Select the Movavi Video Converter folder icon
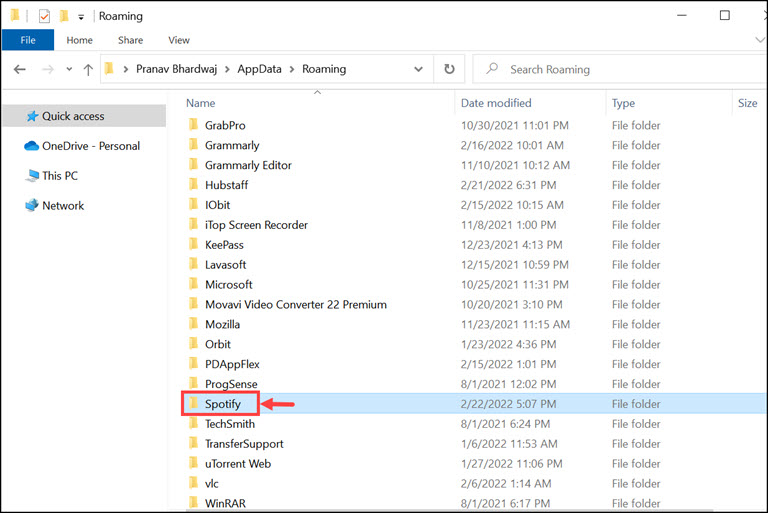Image resolution: width=768 pixels, height=513 pixels. pyautogui.click(x=193, y=304)
